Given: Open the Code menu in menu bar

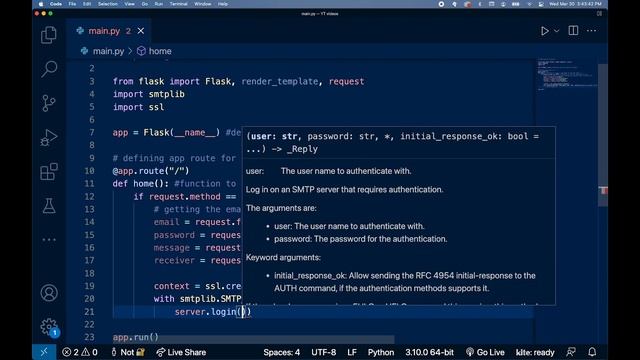Looking at the screenshot, I should point(56,4).
